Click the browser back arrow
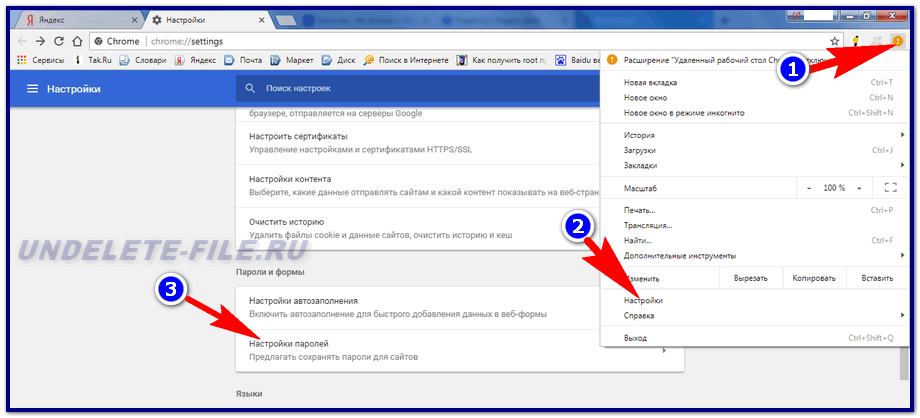 pyautogui.click(x=21, y=41)
